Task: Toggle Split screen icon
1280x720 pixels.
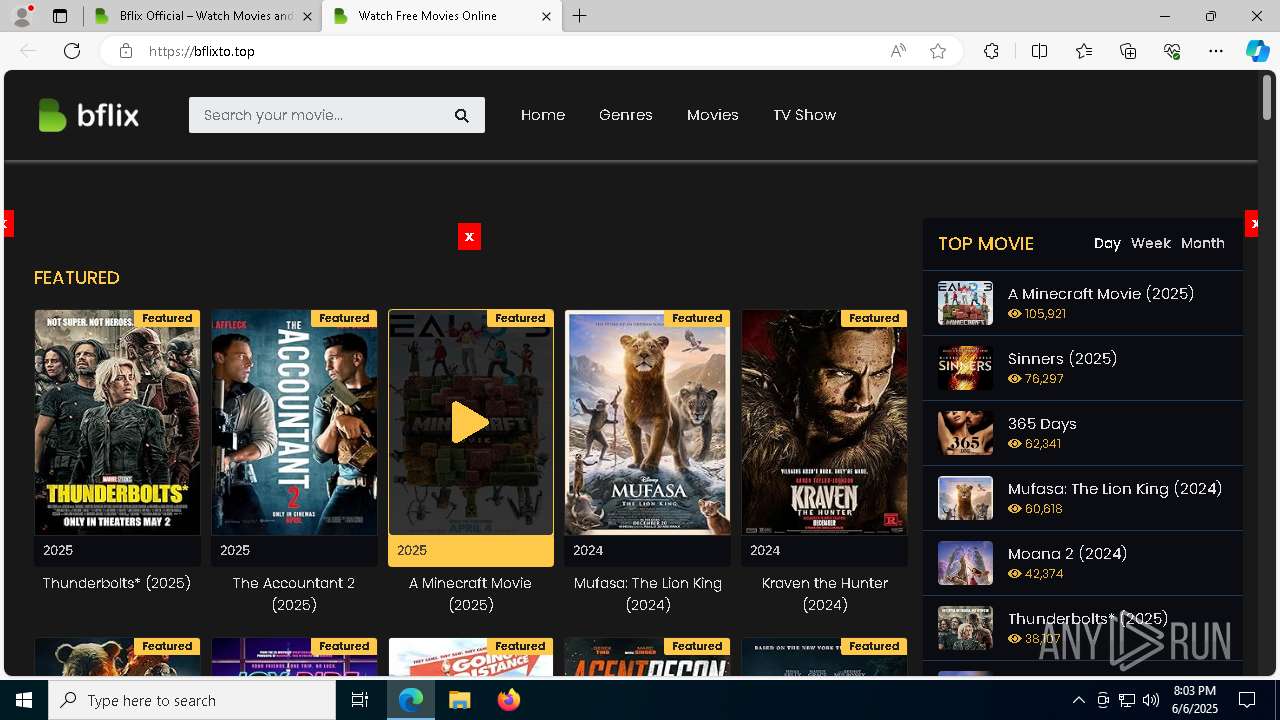Action: 1039,51
